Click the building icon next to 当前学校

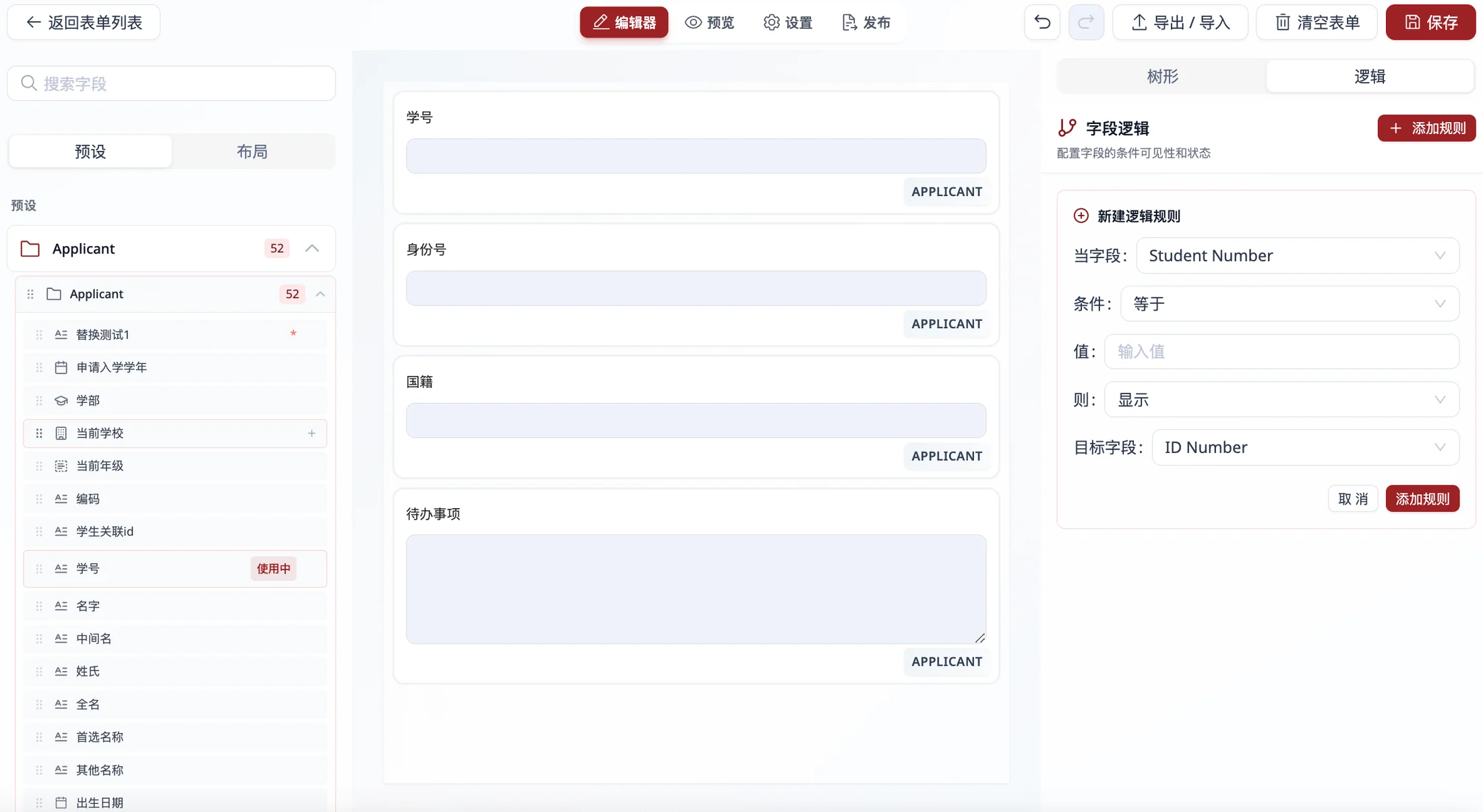(x=61, y=433)
